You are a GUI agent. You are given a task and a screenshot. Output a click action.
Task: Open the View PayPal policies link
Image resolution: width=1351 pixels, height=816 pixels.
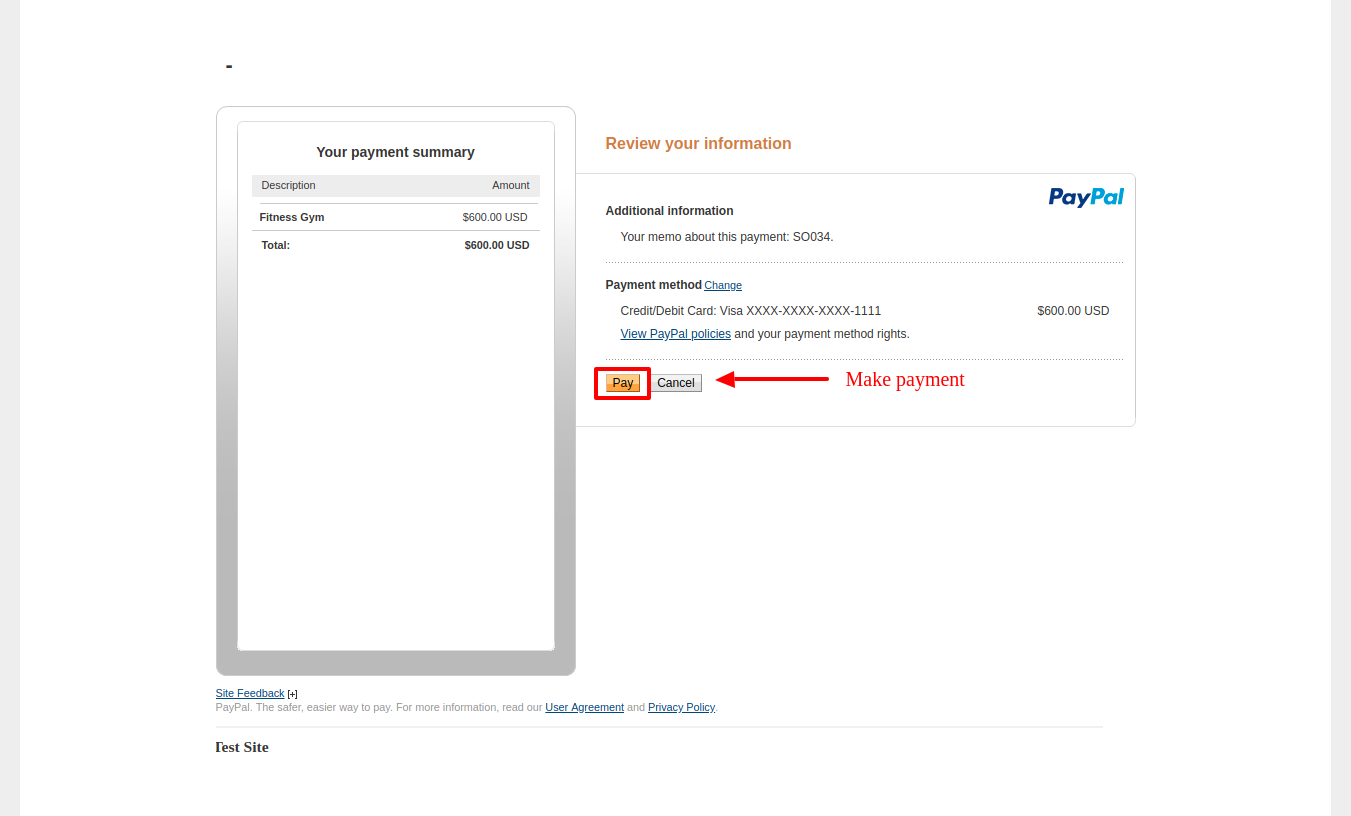(676, 334)
